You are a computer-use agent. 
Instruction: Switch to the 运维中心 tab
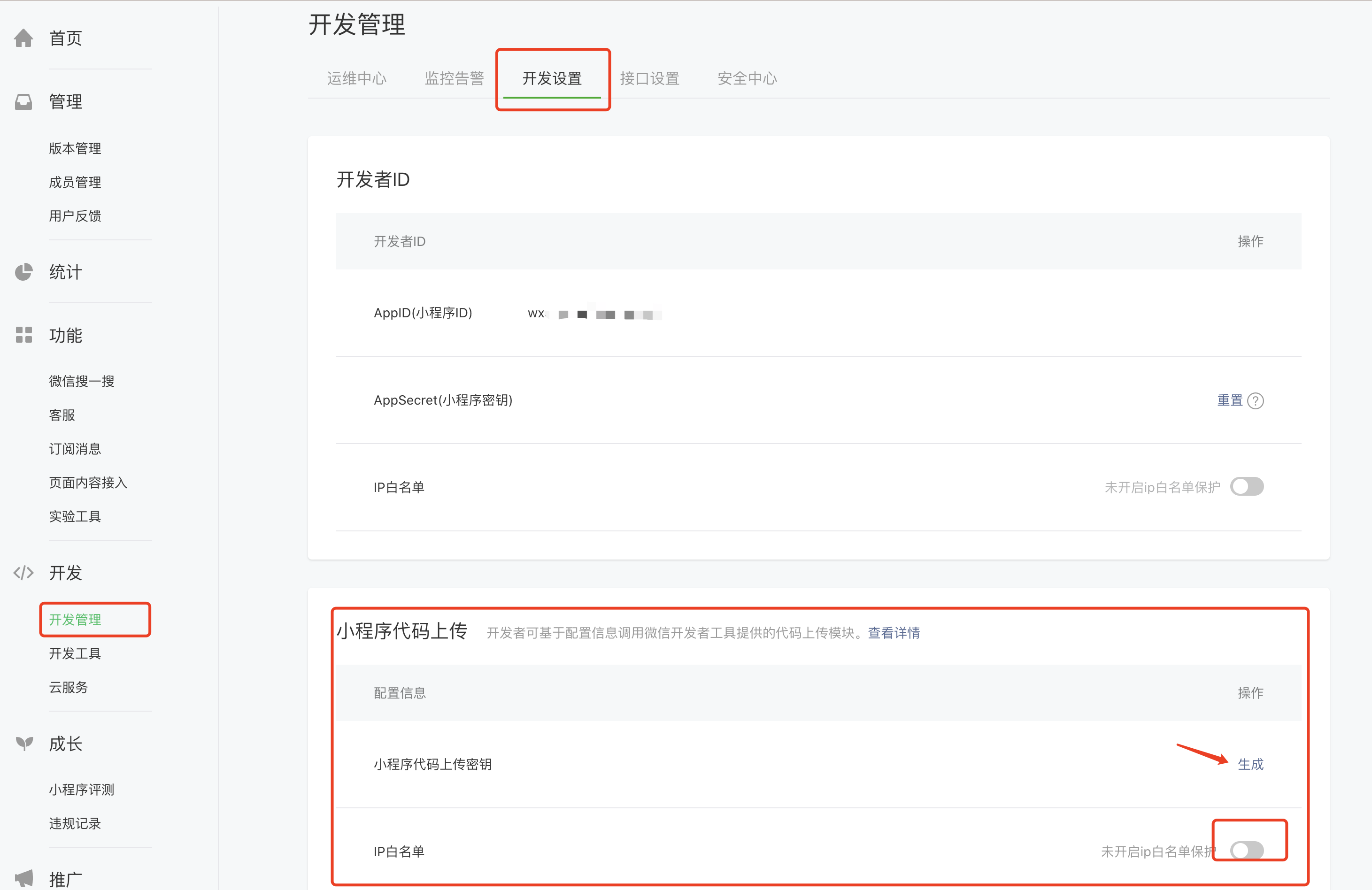pyautogui.click(x=356, y=78)
